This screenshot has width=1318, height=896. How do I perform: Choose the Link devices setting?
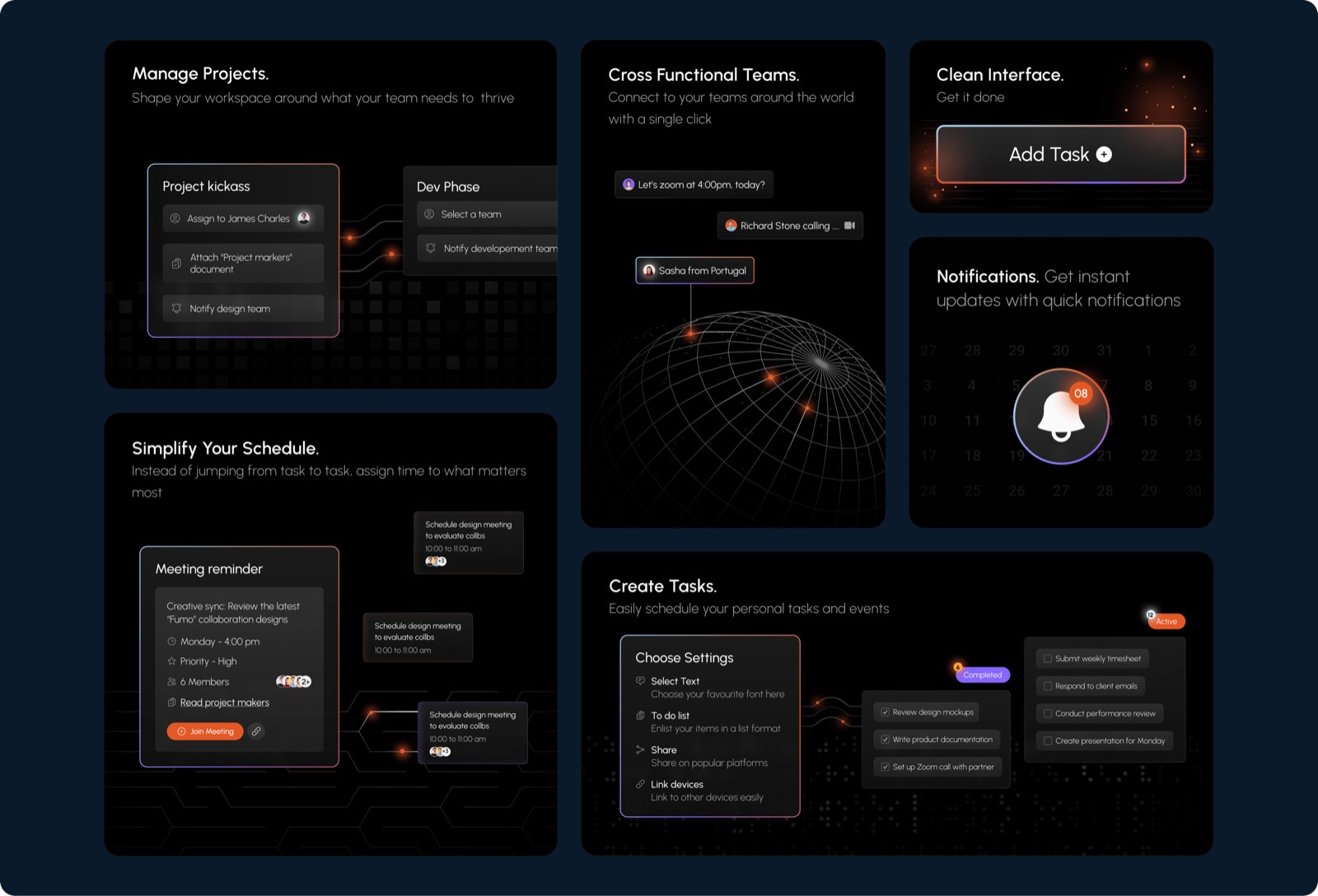tap(700, 791)
